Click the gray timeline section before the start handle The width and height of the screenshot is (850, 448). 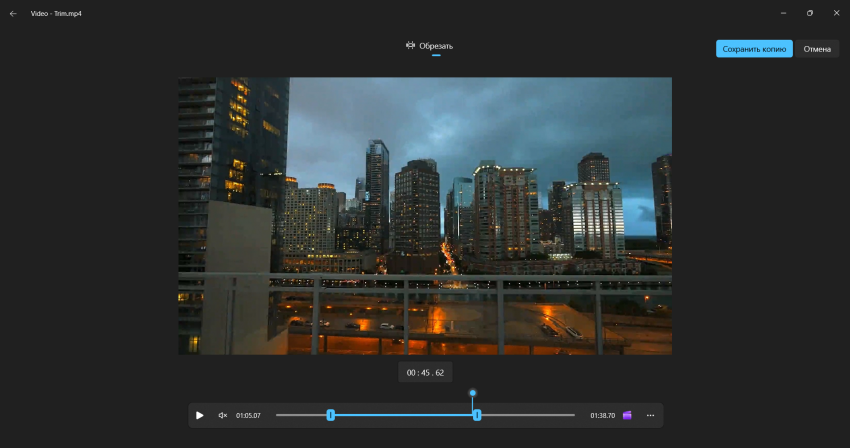301,415
